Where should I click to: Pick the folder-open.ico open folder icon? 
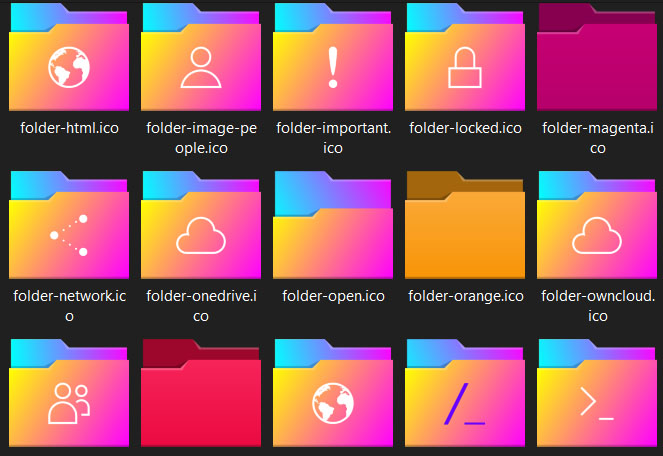(333, 228)
